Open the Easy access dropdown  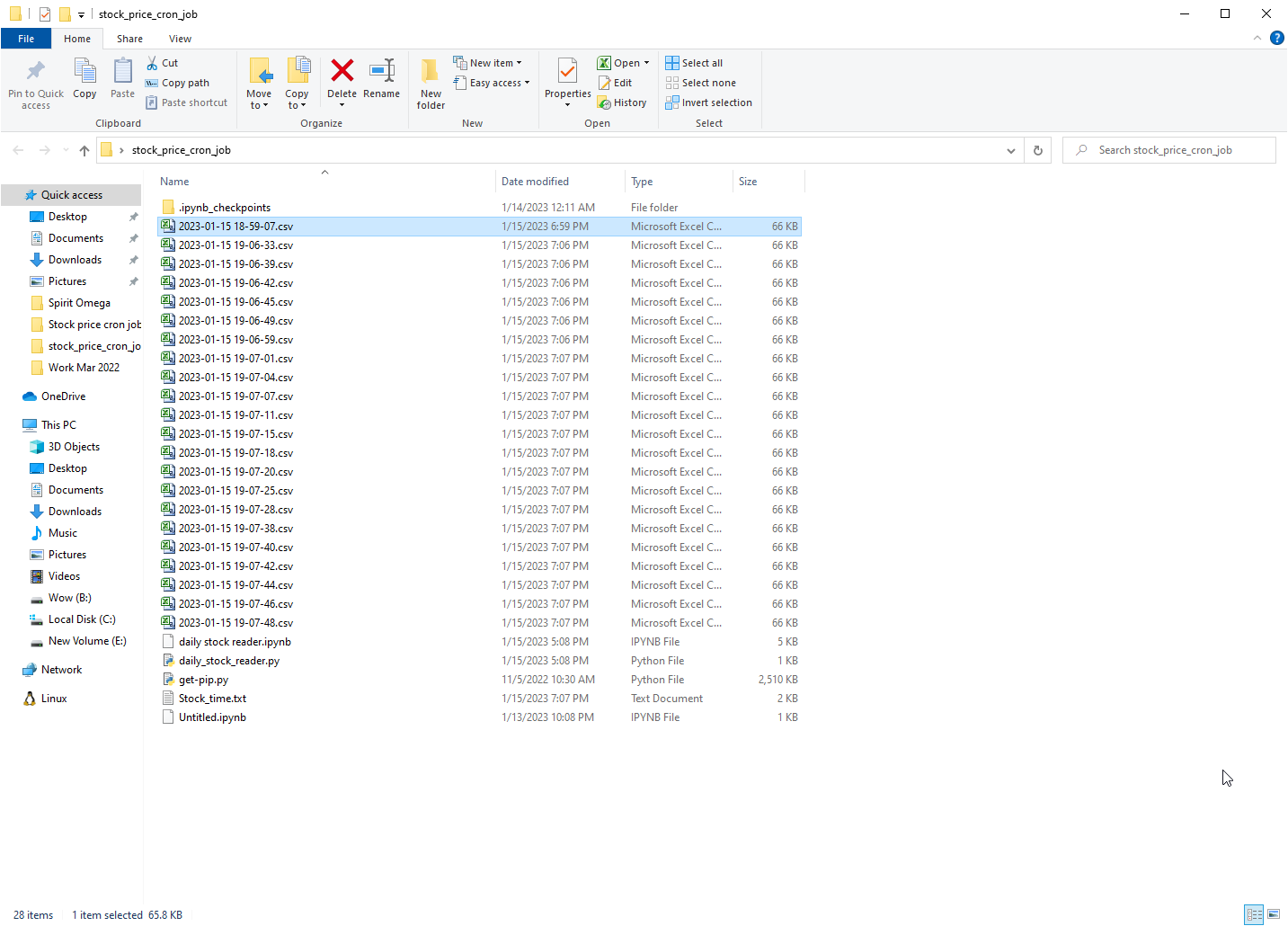491,83
